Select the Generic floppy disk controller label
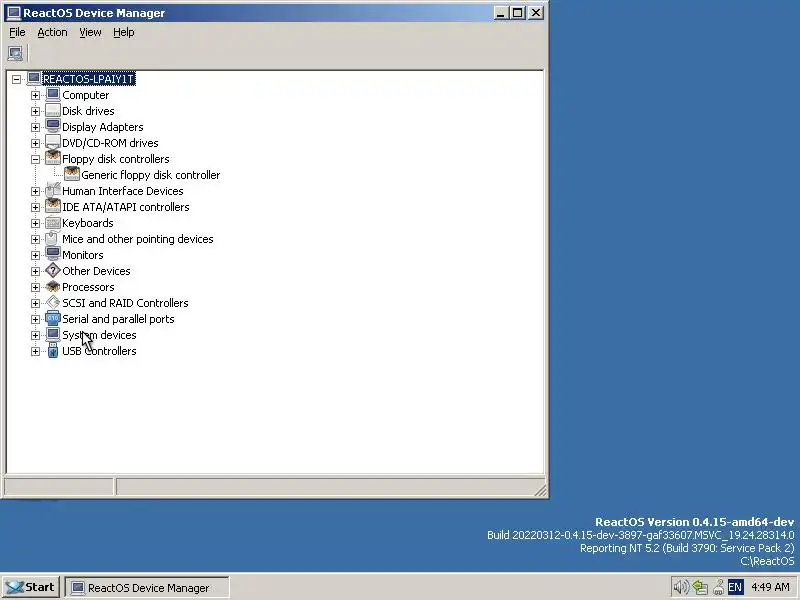 tap(151, 175)
